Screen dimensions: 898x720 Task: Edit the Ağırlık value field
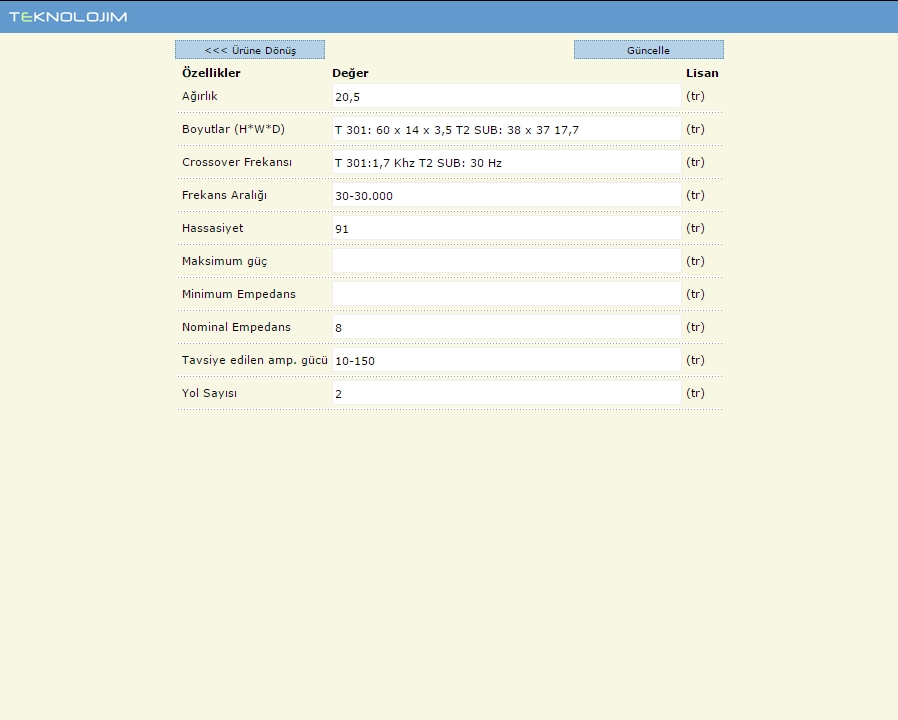(506, 96)
